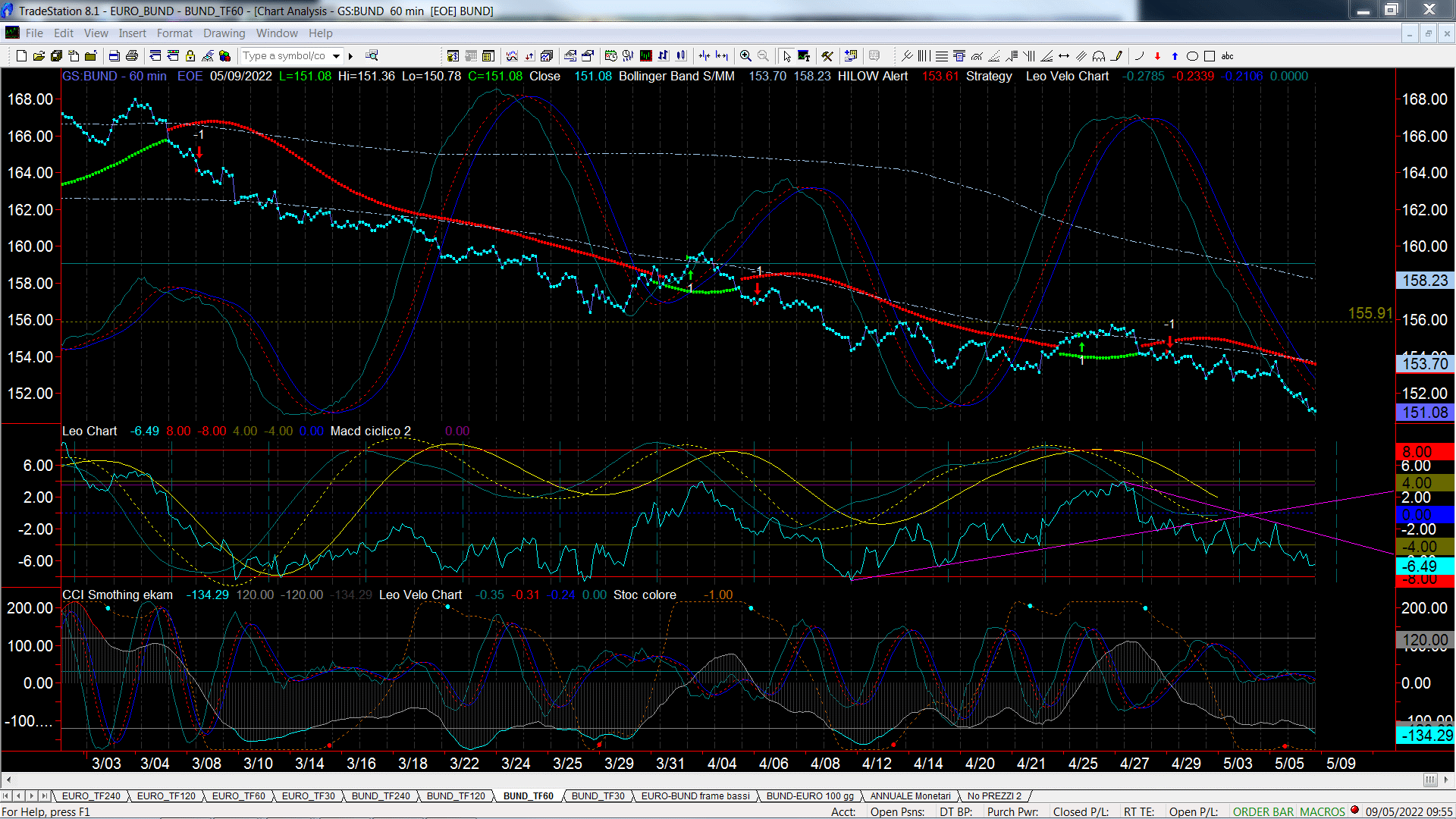Switch to the EURO_TF60 tab
Screen dimensions: 1456x819
[x=238, y=796]
